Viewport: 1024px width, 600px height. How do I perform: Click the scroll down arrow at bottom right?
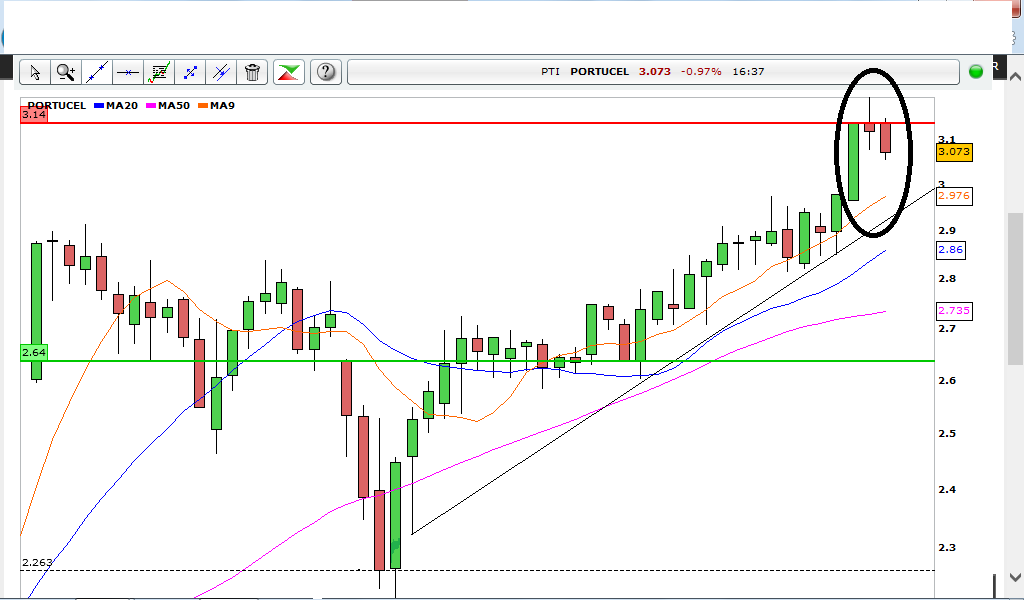pyautogui.click(x=1015, y=577)
